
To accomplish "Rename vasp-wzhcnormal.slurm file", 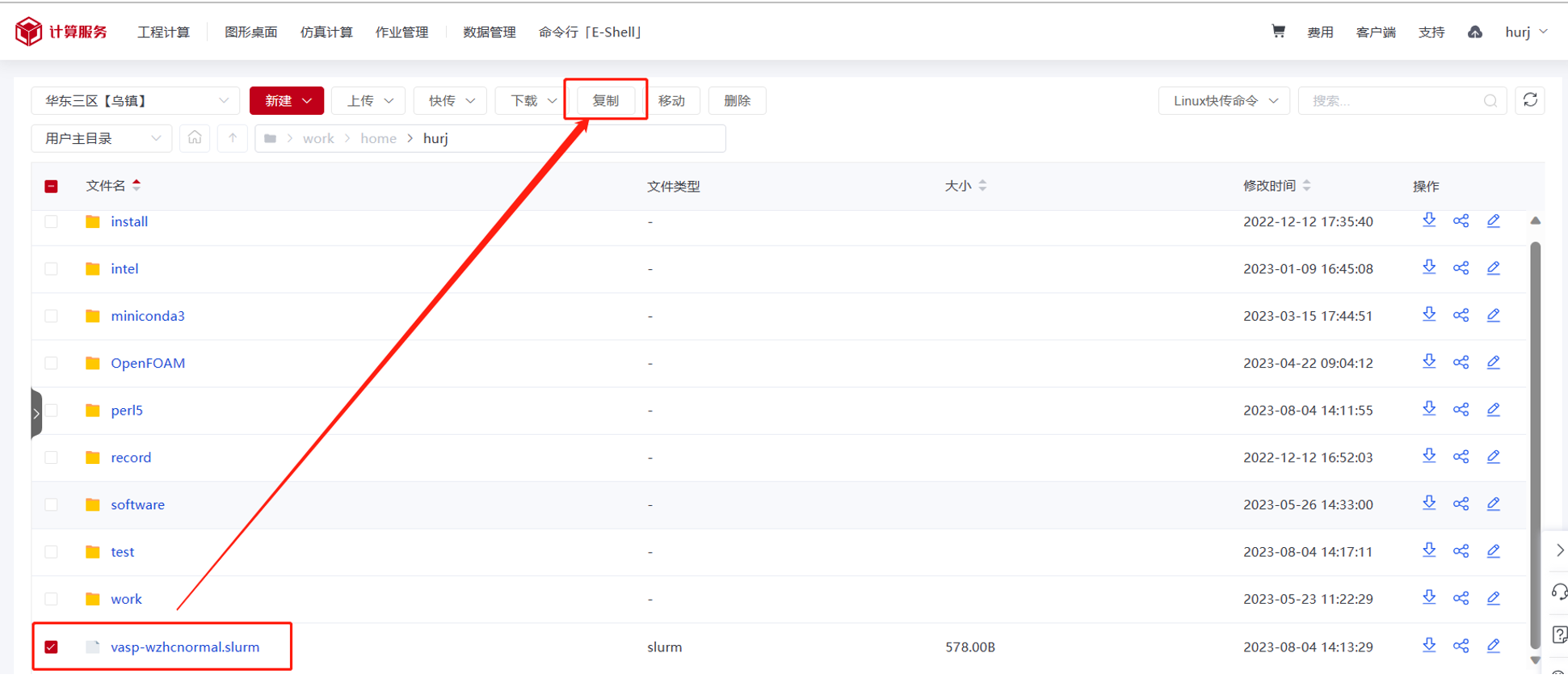I will [1493, 646].
